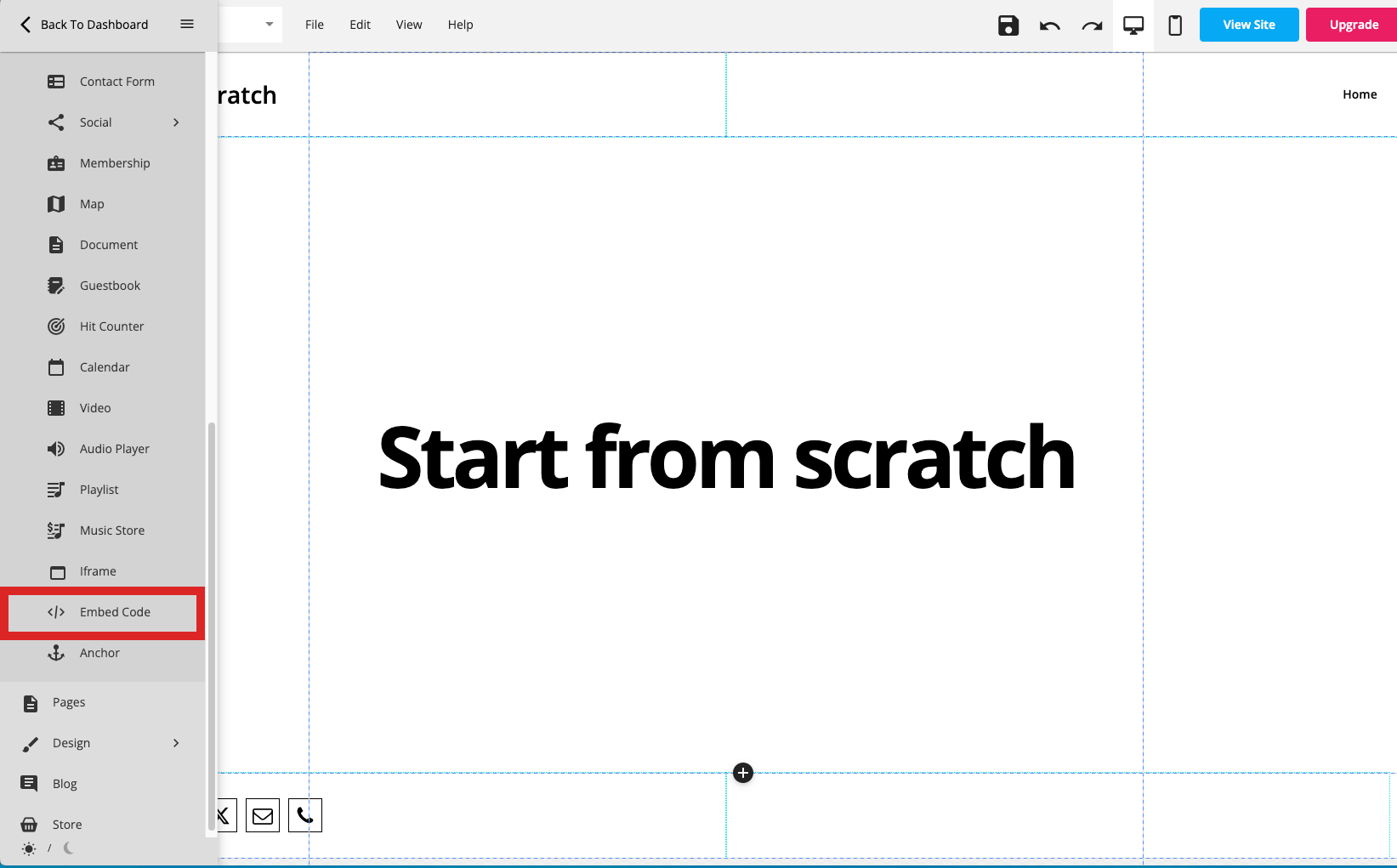The width and height of the screenshot is (1397, 868).
Task: Click Home navigation link
Action: coord(1360,94)
